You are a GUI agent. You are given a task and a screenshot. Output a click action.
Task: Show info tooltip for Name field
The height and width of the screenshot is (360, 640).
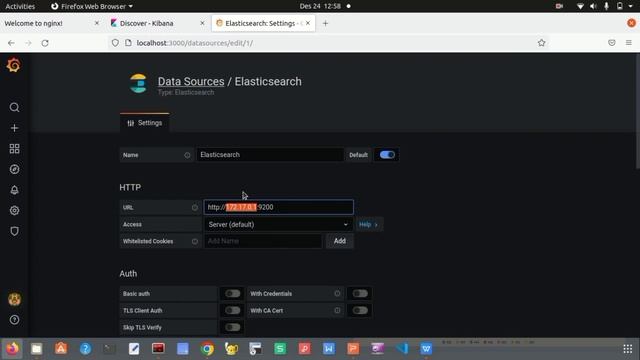[x=187, y=155]
